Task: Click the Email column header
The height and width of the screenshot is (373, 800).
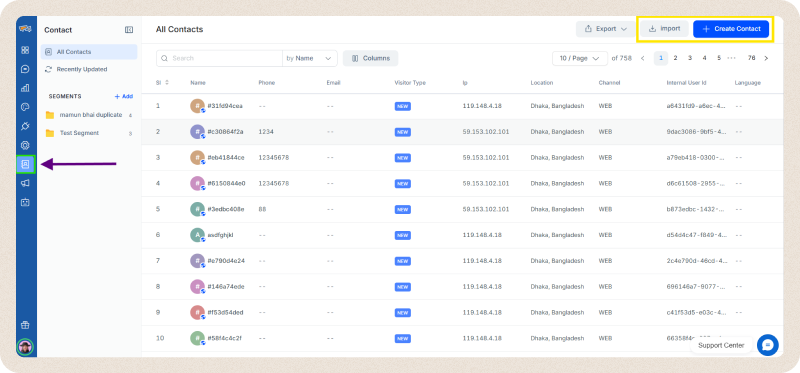Action: pos(333,83)
